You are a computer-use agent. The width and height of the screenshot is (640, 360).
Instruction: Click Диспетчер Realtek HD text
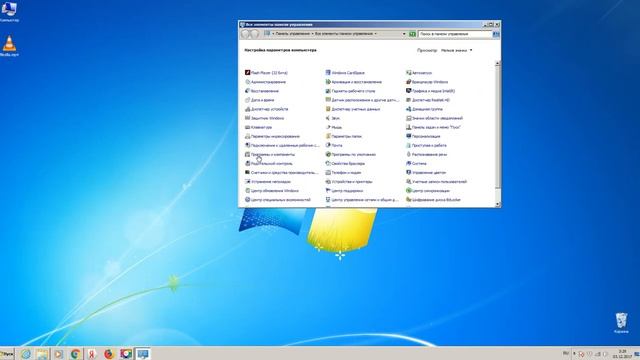coord(431,100)
